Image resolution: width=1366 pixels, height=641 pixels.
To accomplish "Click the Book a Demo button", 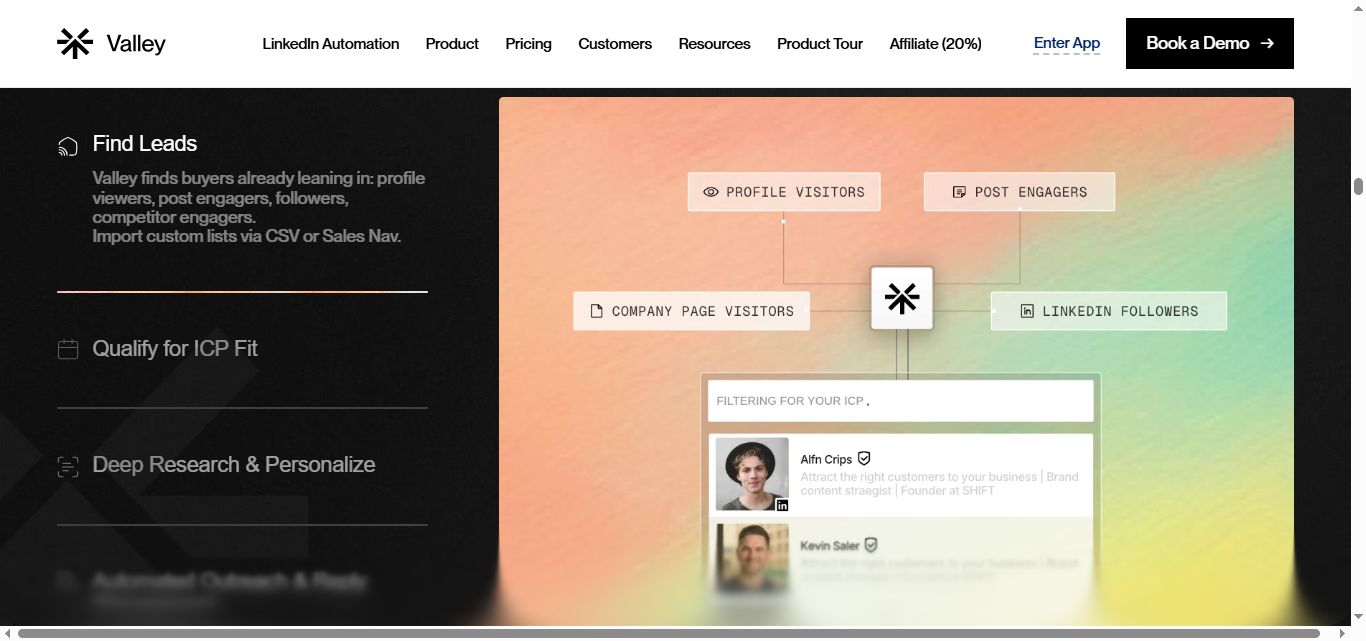I will click(1210, 43).
